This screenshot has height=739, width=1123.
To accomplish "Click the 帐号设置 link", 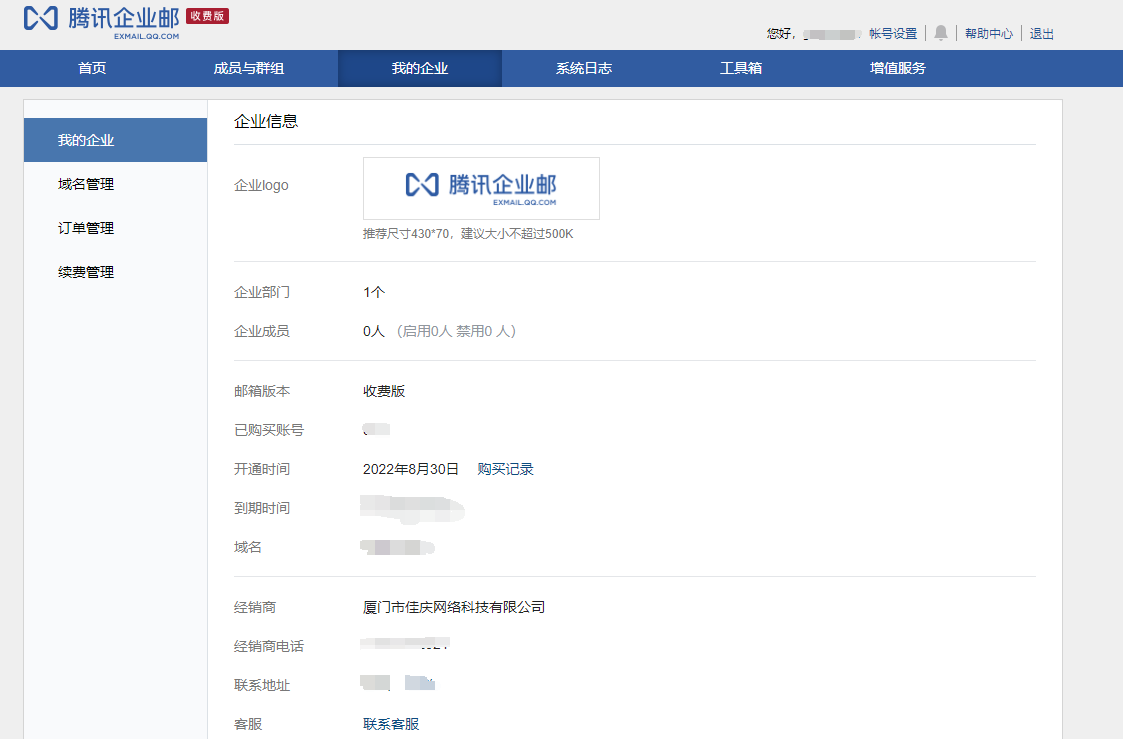I will (893, 34).
